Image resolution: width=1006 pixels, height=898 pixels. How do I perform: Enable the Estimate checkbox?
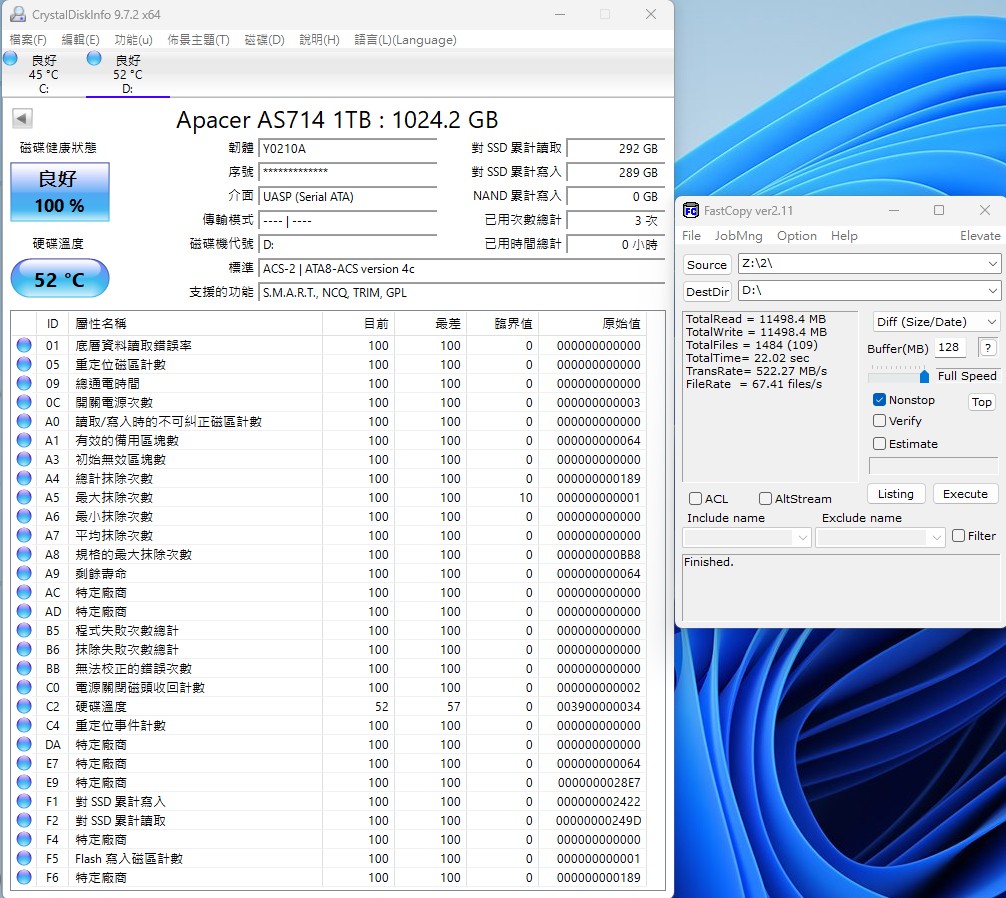click(879, 443)
